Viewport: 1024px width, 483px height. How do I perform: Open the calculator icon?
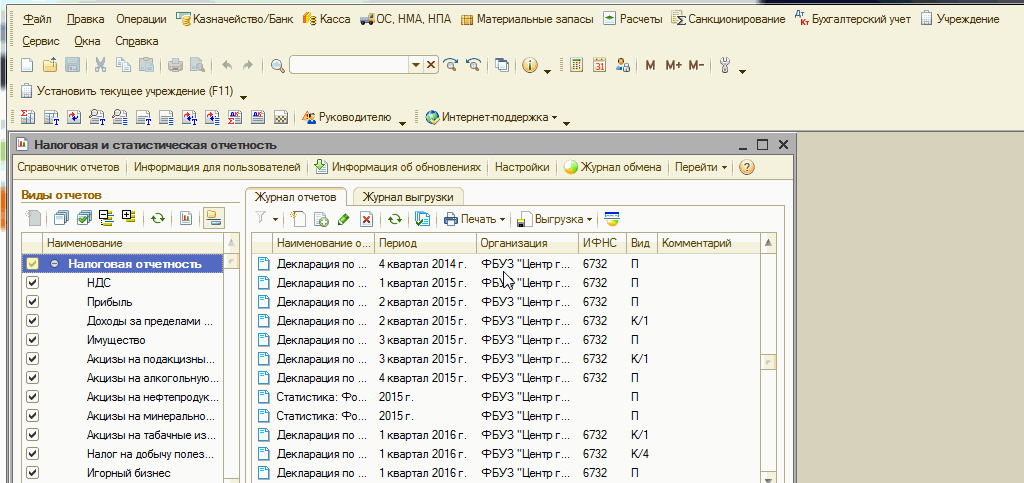point(576,65)
